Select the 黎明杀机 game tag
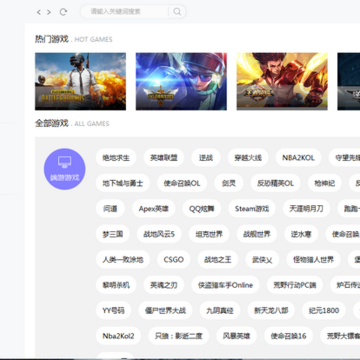Image resolution: width=360 pixels, height=360 pixels. [x=116, y=285]
